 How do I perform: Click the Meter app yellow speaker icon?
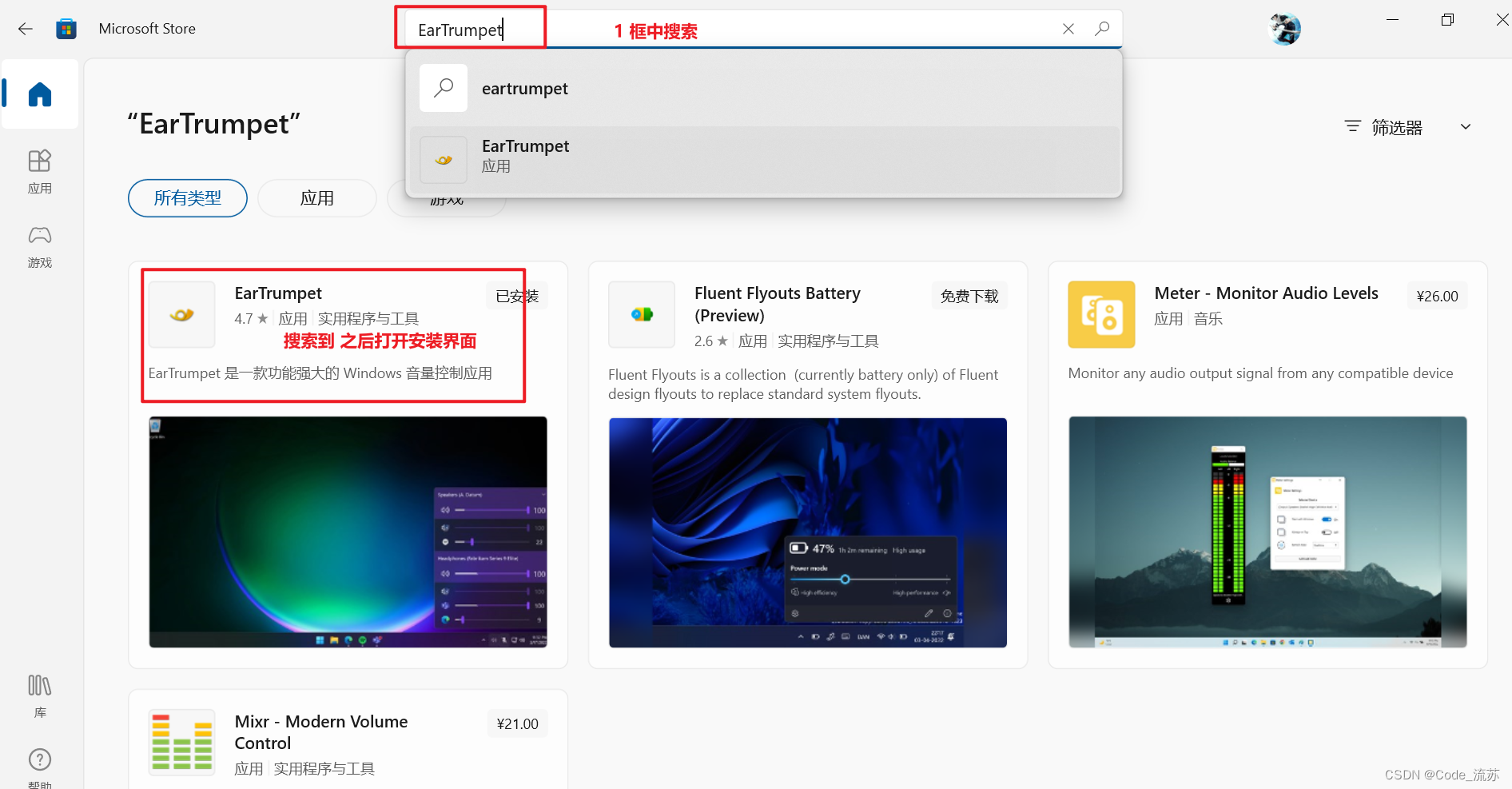(x=1101, y=314)
